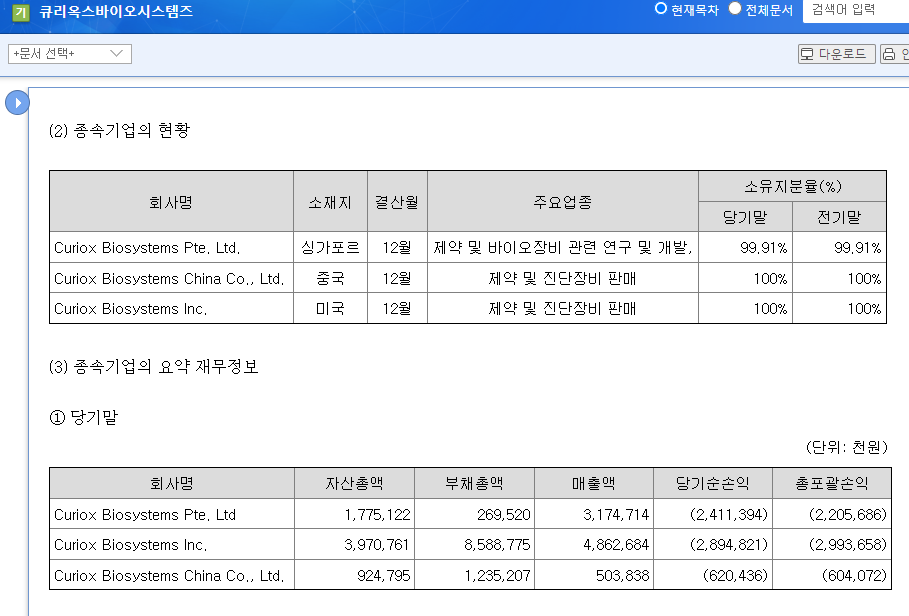Click 총포괄손익 column header
This screenshot has height=616, width=909.
tap(832, 483)
